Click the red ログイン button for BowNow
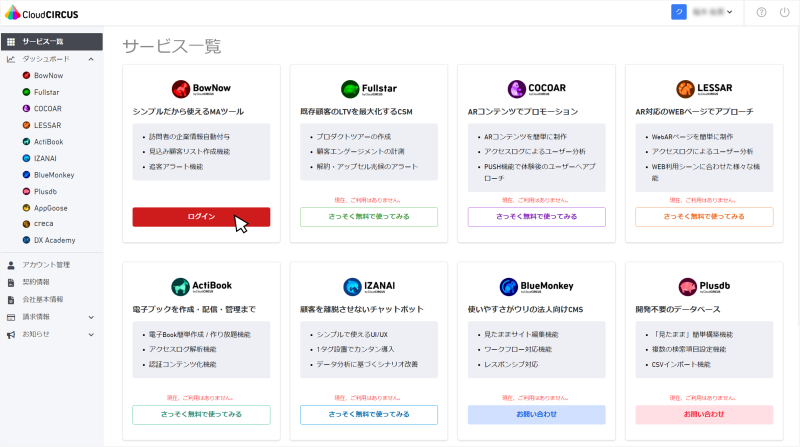 pos(201,217)
